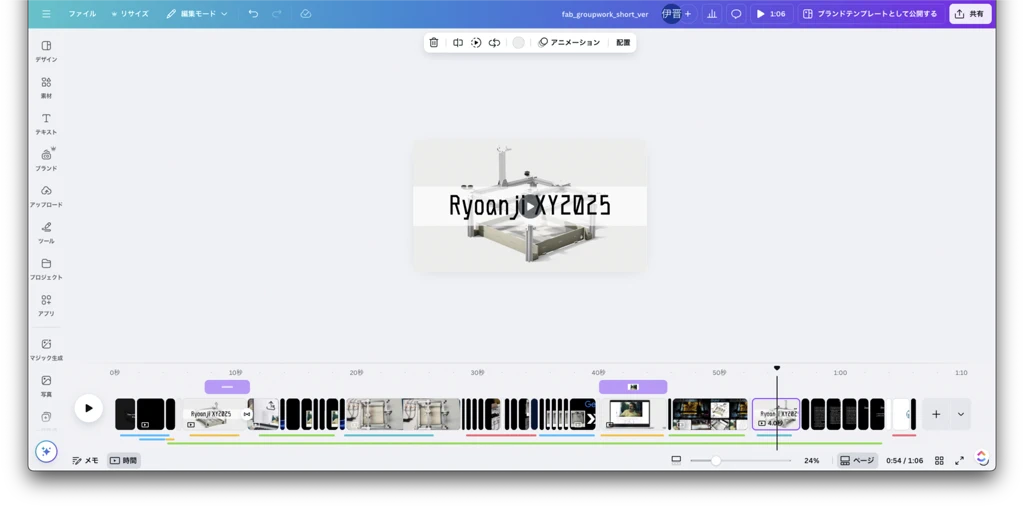Open the analytics bar chart icon
The image size is (1024, 508).
[712, 14]
